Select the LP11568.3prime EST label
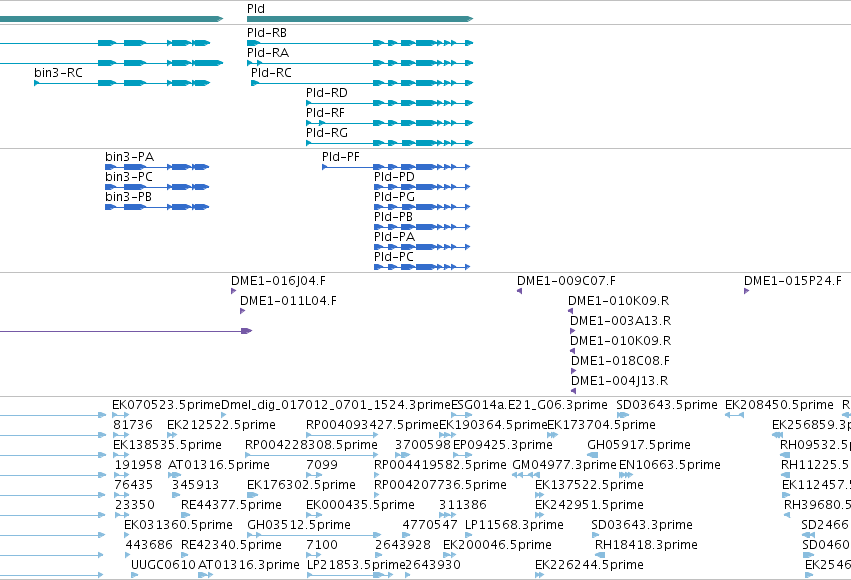The image size is (851, 580). click(x=515, y=526)
